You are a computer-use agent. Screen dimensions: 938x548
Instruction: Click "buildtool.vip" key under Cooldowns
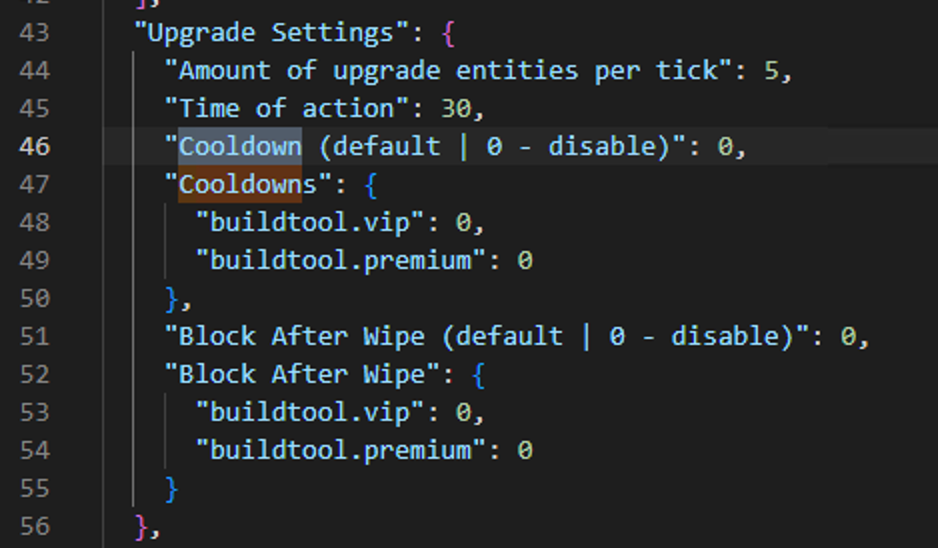(x=310, y=223)
